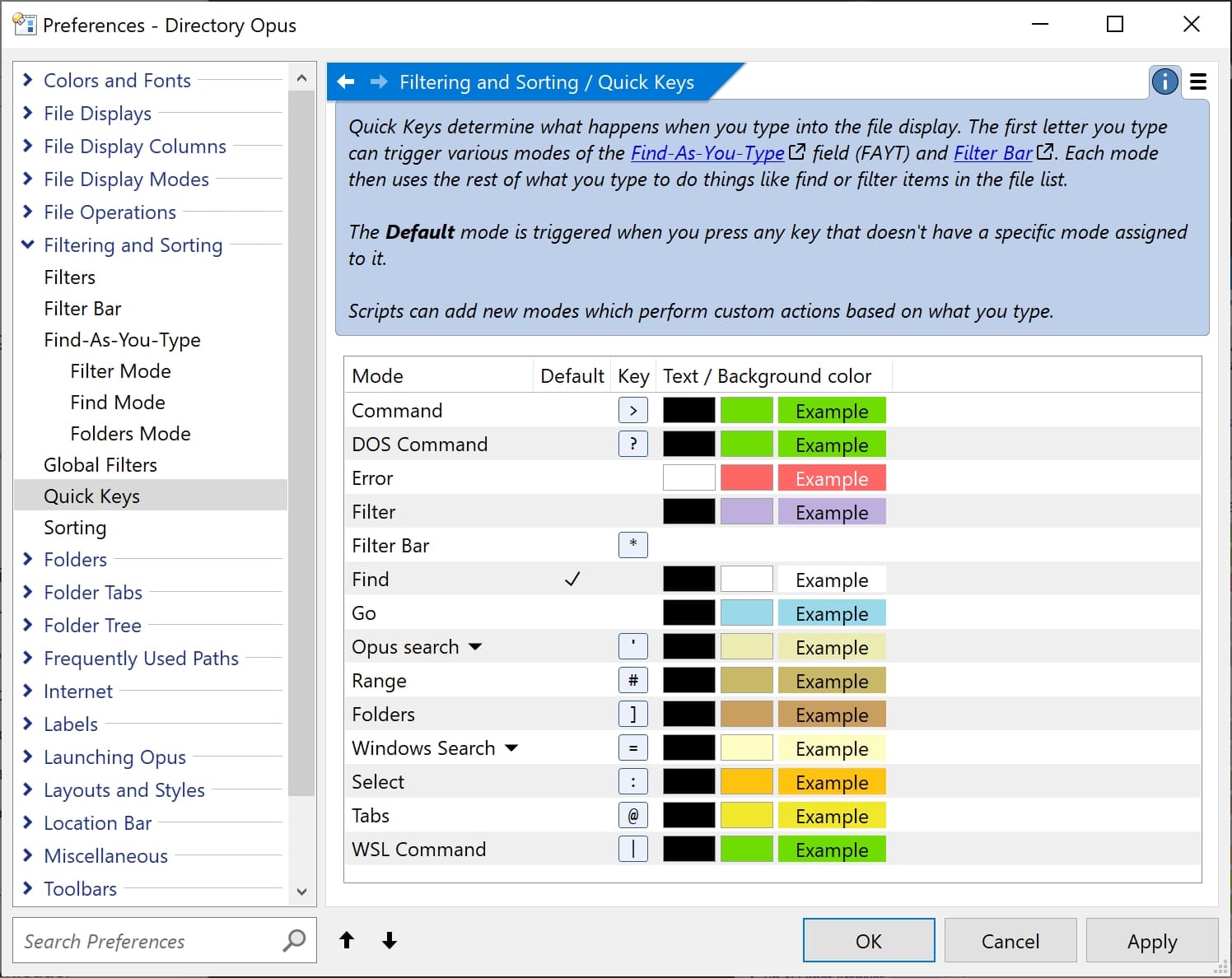Select the Global Filters page
Image resolution: width=1232 pixels, height=978 pixels.
(x=100, y=465)
